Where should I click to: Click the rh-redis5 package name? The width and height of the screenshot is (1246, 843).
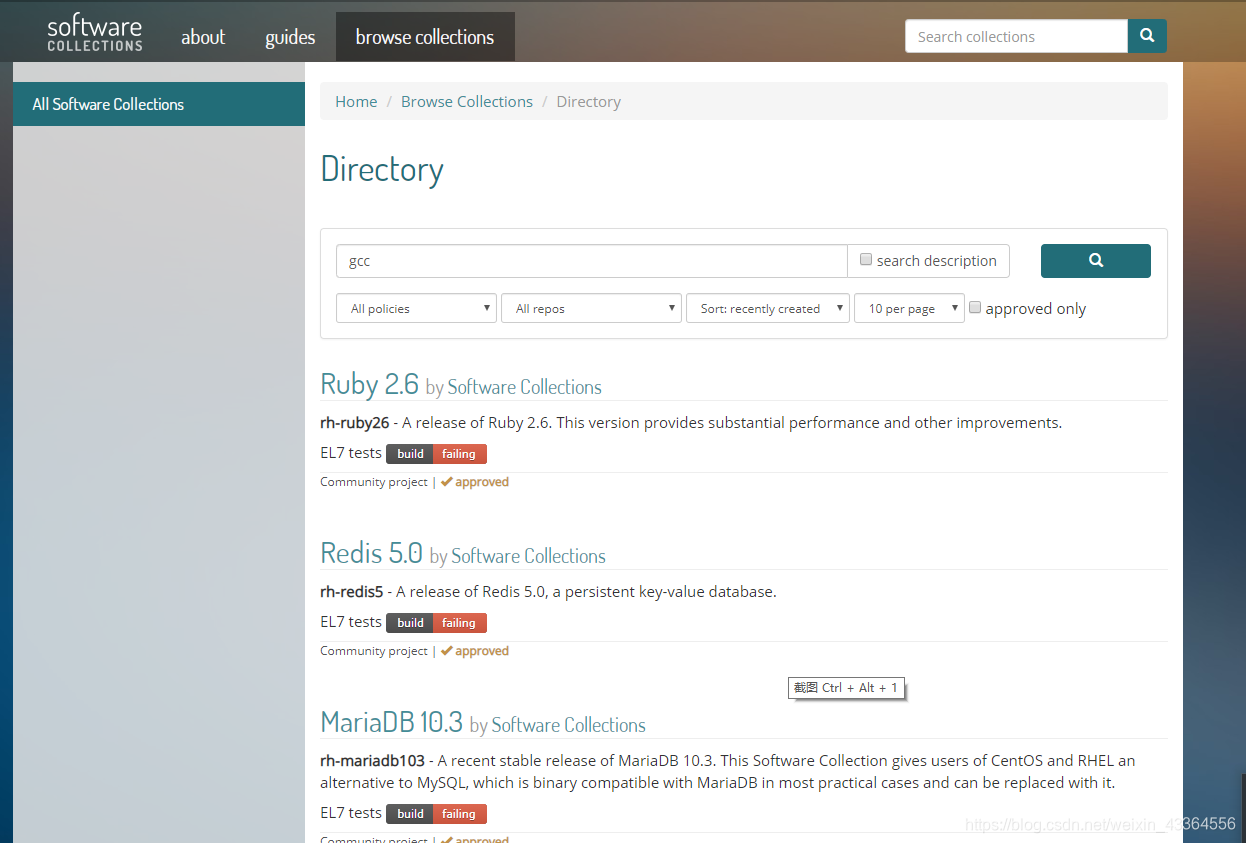(x=351, y=592)
